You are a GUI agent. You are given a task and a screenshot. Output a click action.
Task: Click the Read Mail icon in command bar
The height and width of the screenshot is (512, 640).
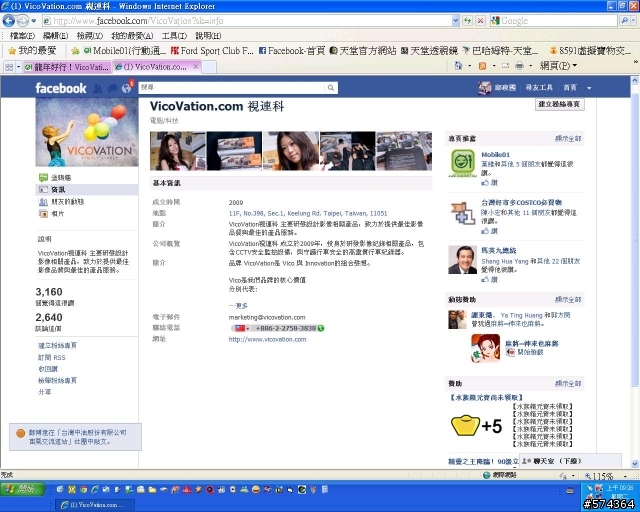(505, 65)
